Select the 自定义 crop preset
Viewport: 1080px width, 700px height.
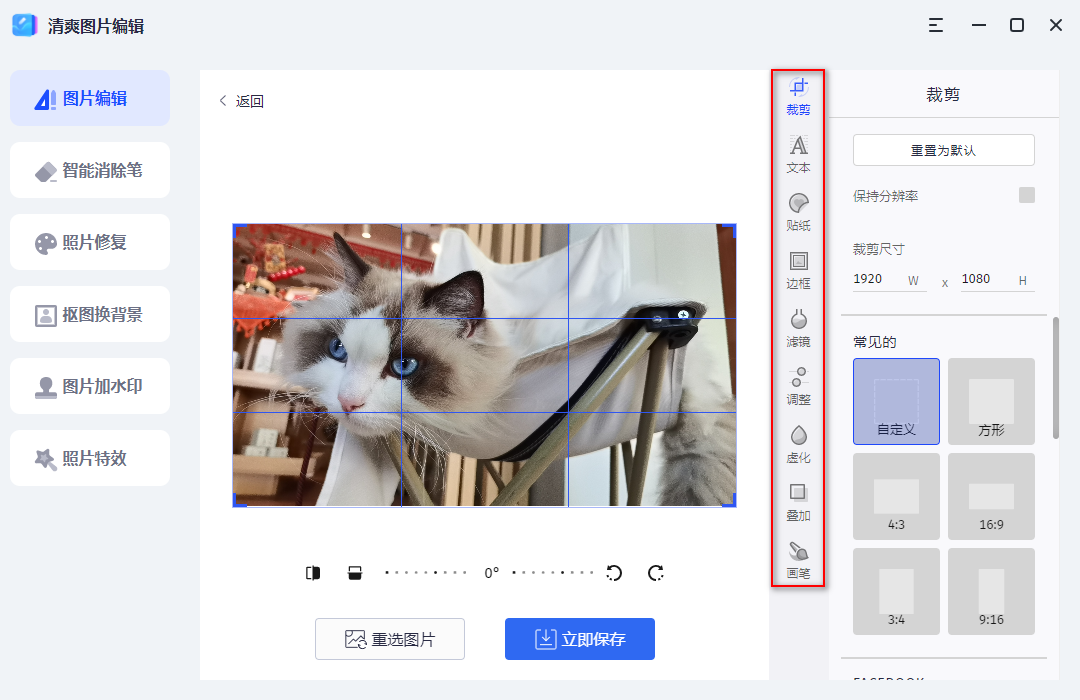click(896, 401)
